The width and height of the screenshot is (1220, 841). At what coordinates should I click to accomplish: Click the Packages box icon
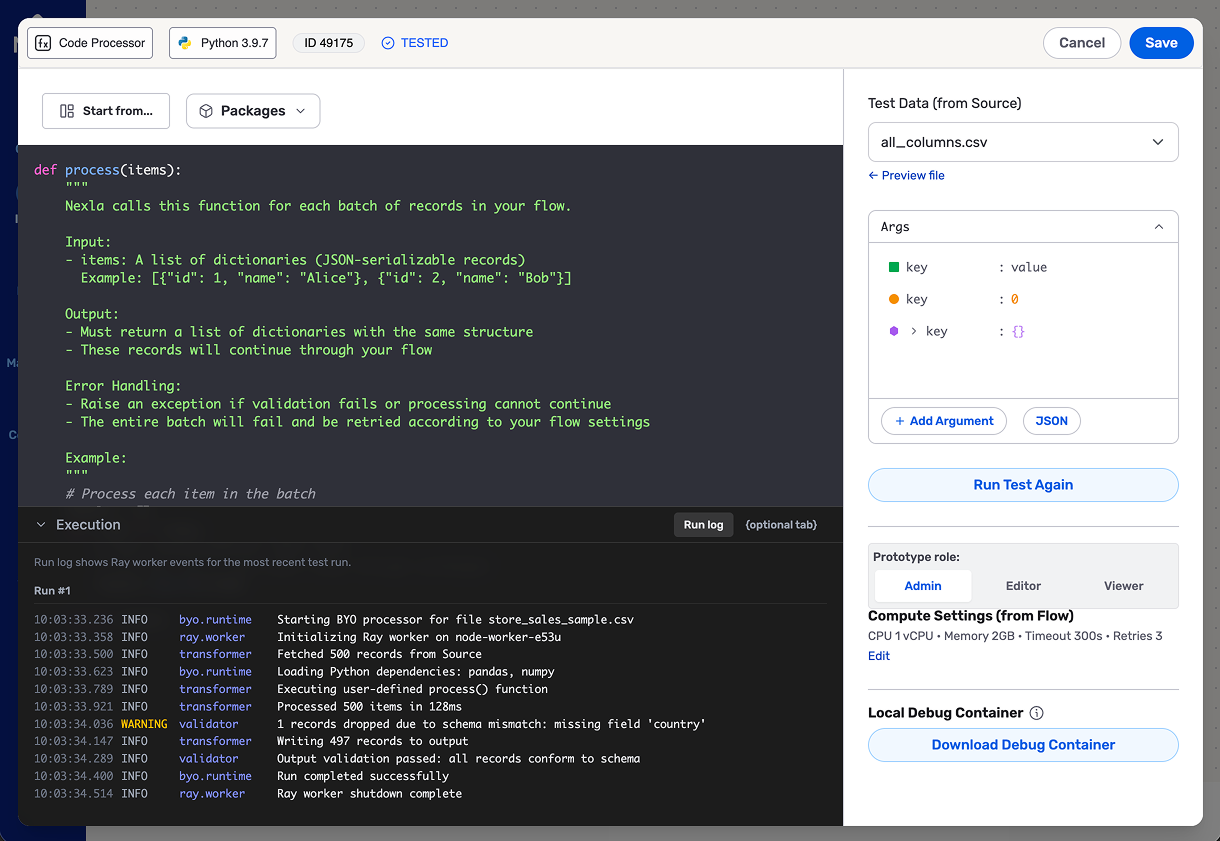click(x=206, y=111)
